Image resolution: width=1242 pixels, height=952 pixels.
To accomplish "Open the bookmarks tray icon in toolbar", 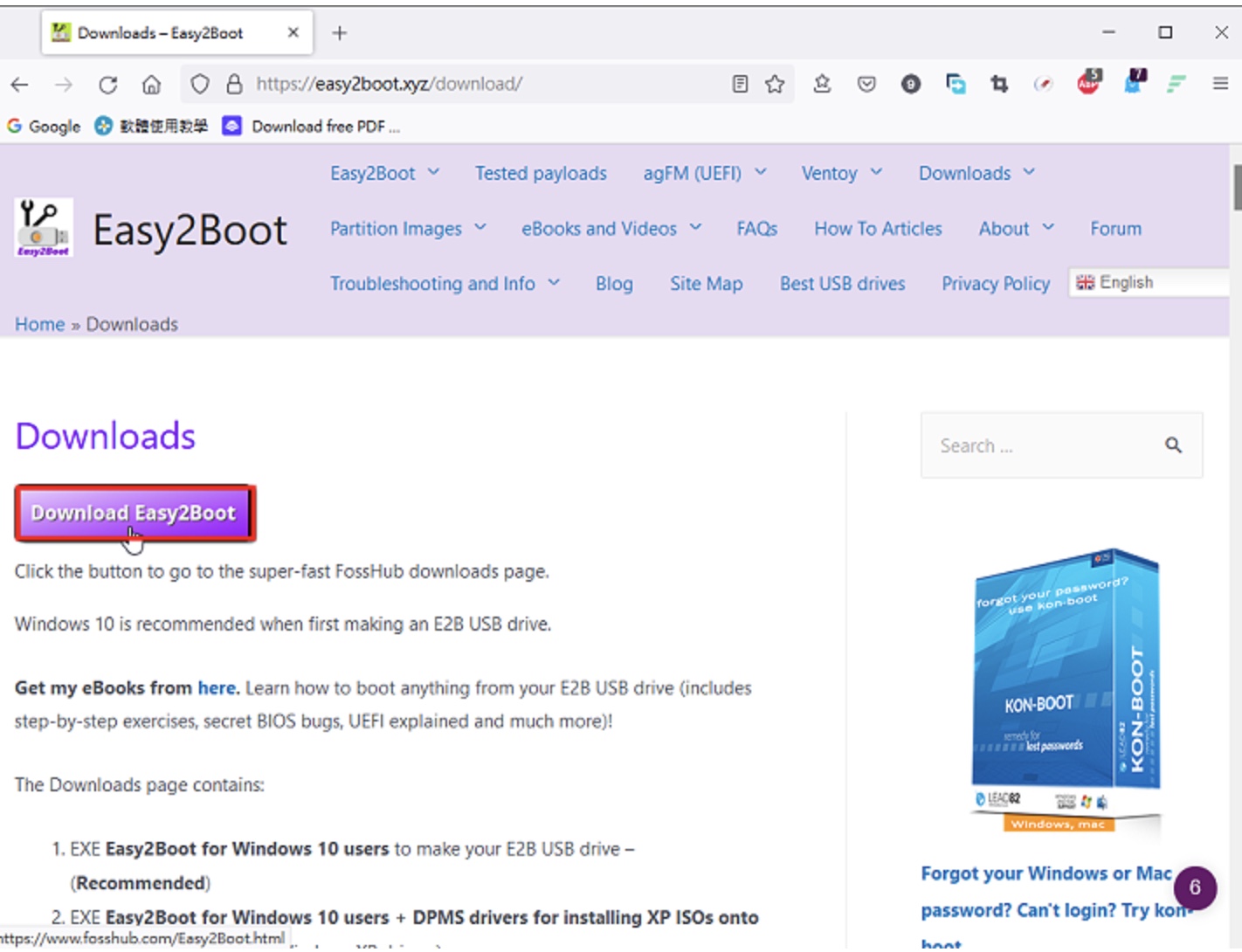I will point(822,84).
